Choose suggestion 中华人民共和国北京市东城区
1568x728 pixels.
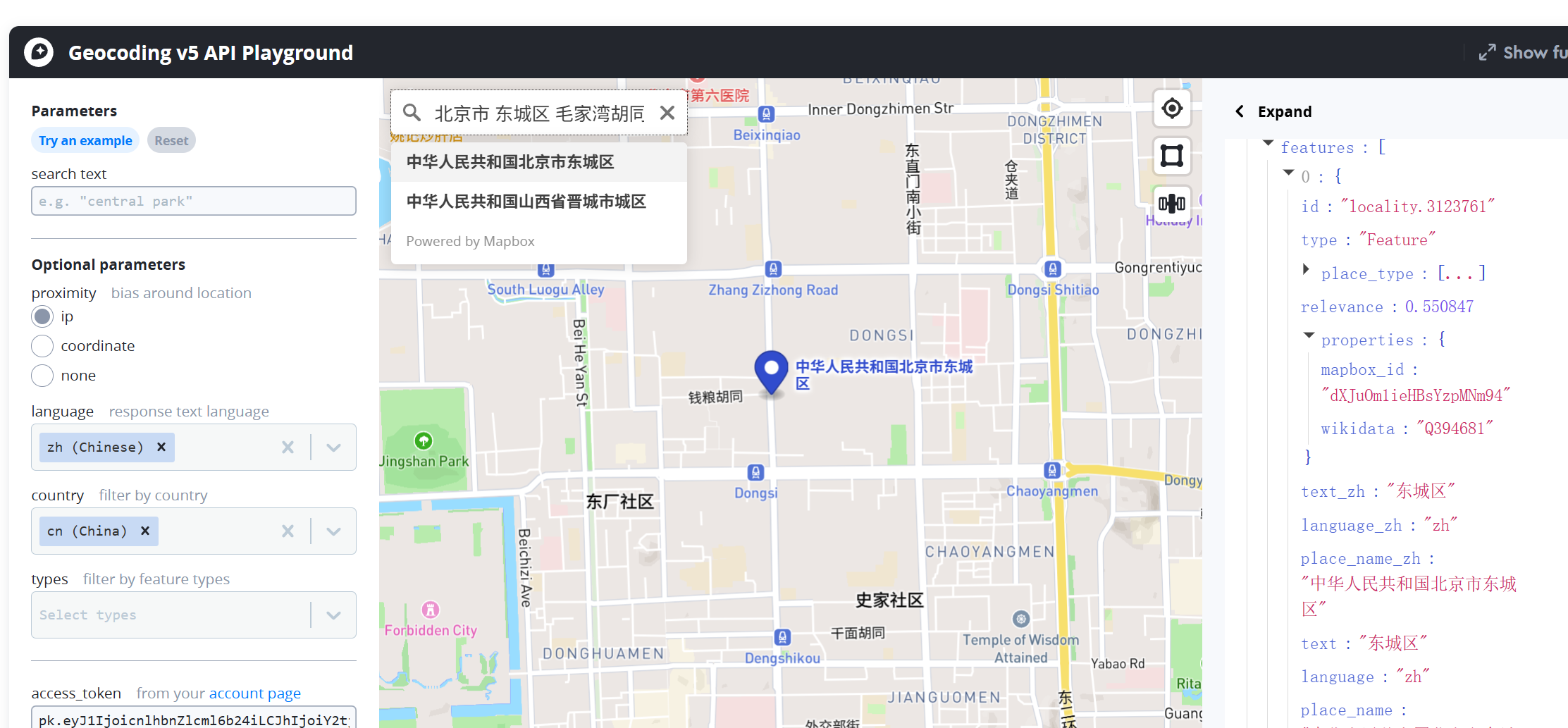click(x=539, y=162)
